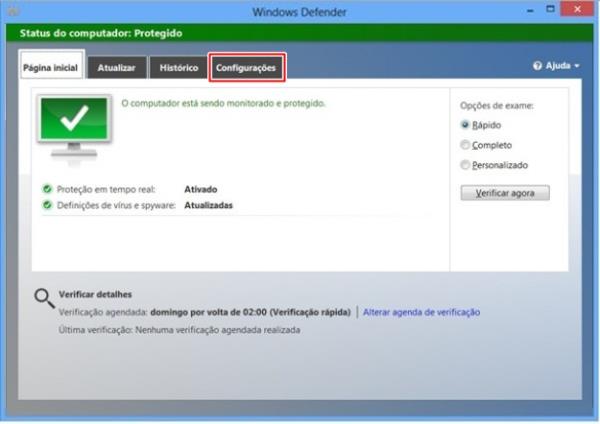600x424 pixels.
Task: Click the Verificar agora button
Action: 505,193
